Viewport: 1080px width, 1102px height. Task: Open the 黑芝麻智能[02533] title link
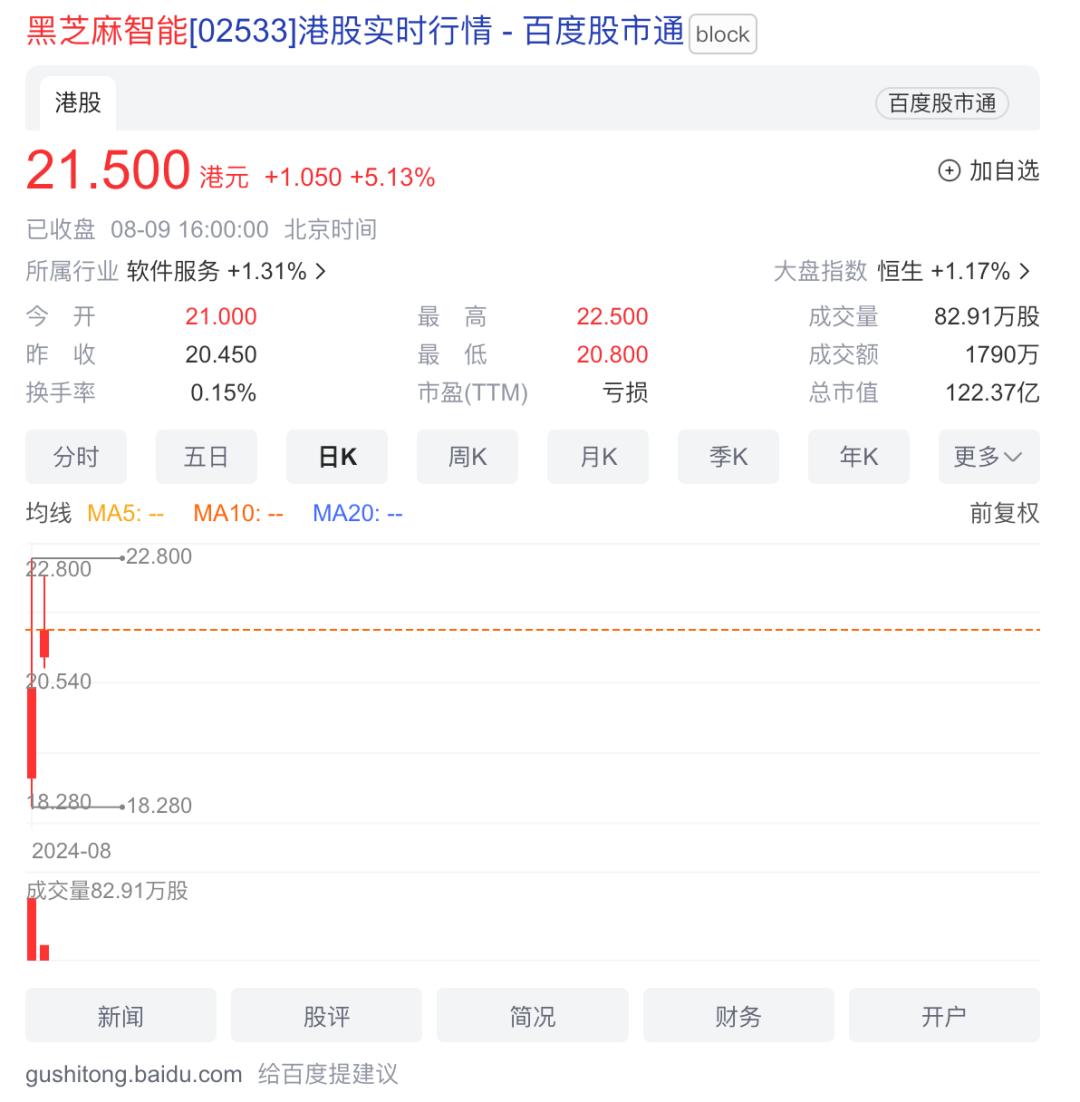coord(355,32)
